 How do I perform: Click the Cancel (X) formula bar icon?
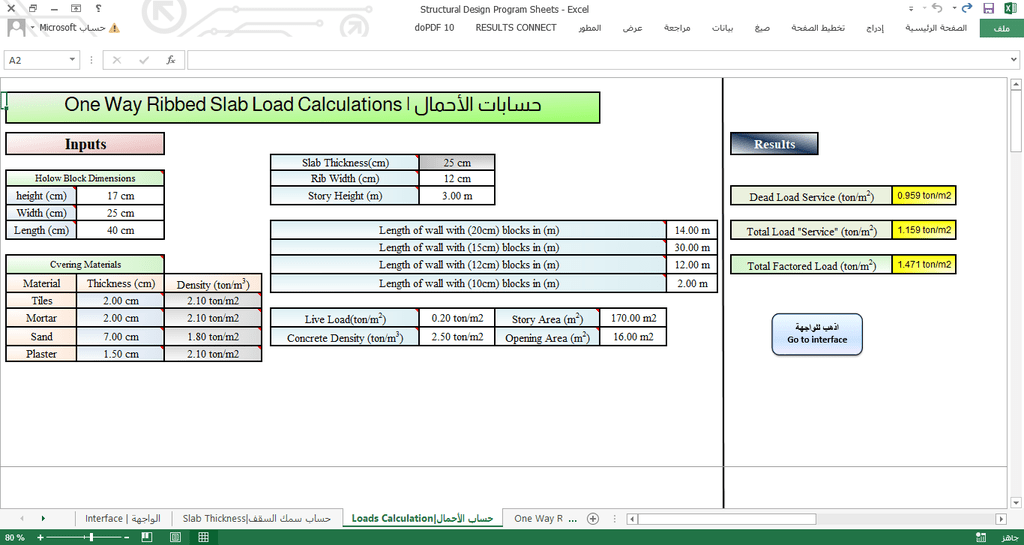click(117, 60)
